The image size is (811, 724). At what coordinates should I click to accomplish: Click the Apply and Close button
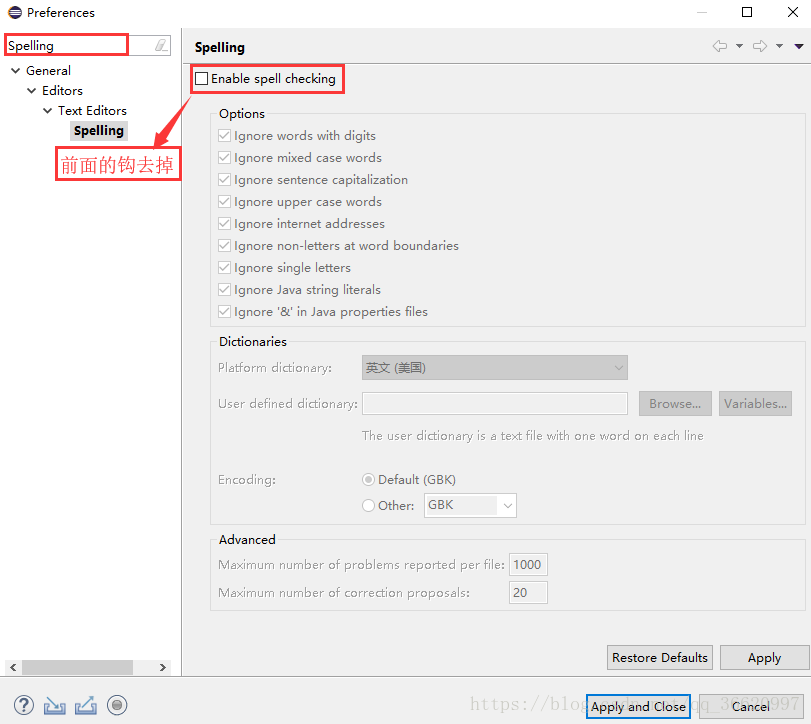click(638, 706)
